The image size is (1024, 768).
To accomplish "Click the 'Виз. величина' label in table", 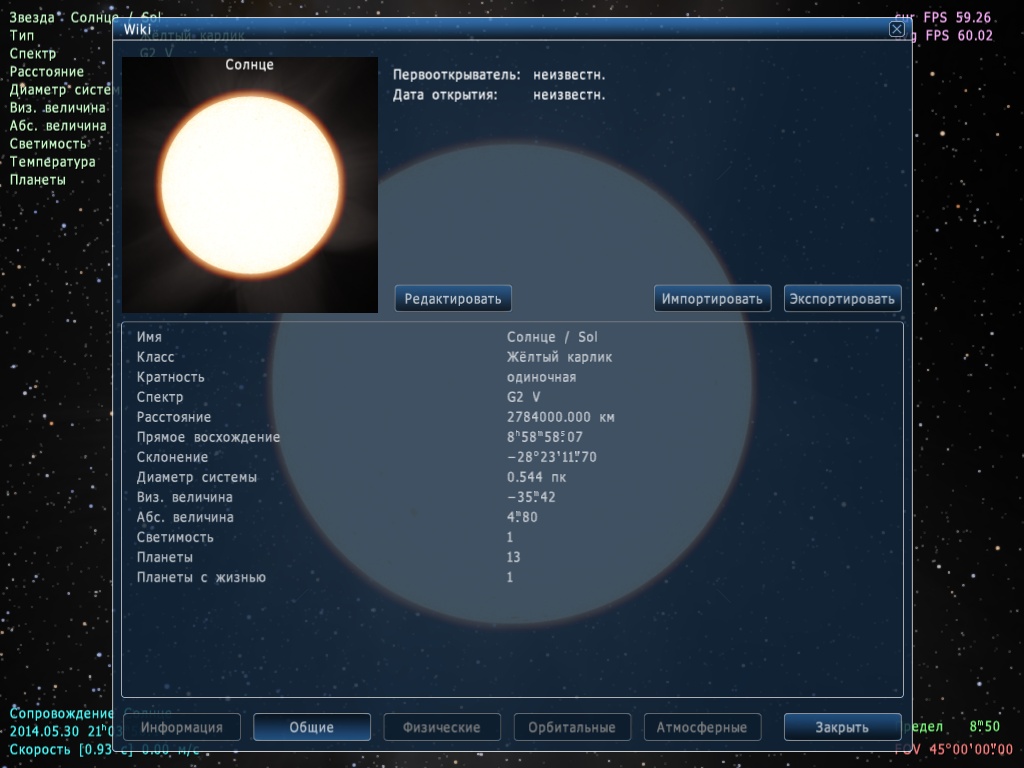I will click(185, 498).
